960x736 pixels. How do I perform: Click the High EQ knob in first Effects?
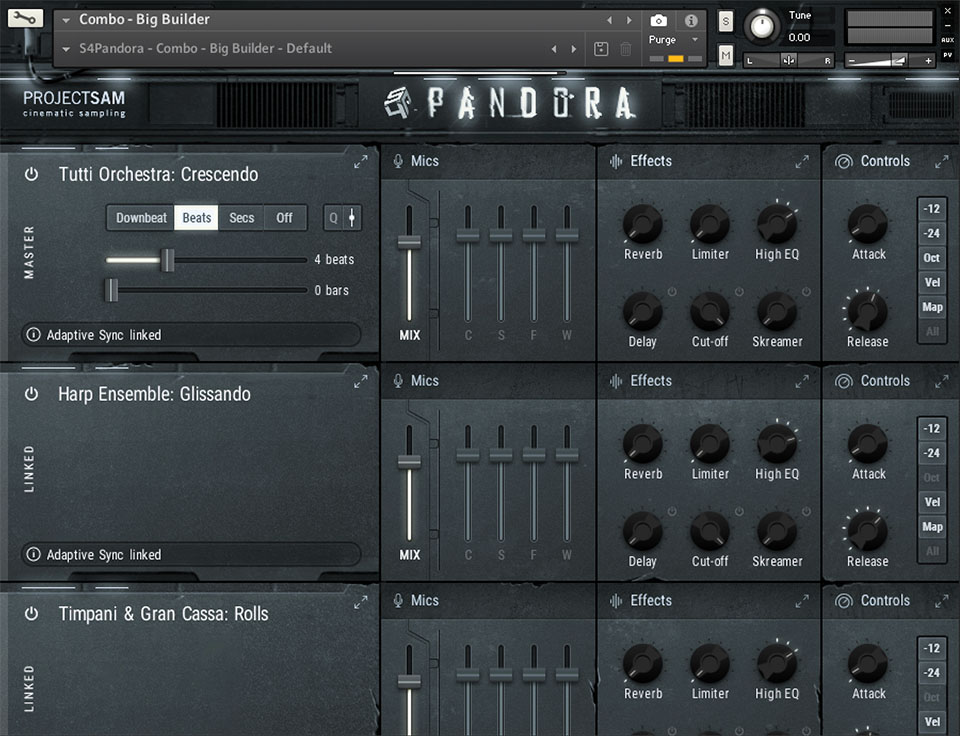point(777,224)
